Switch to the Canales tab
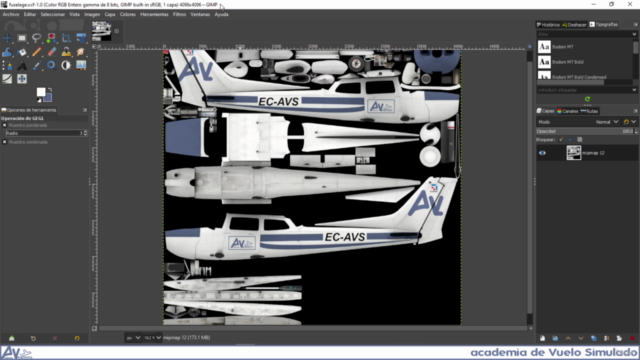 (x=568, y=111)
